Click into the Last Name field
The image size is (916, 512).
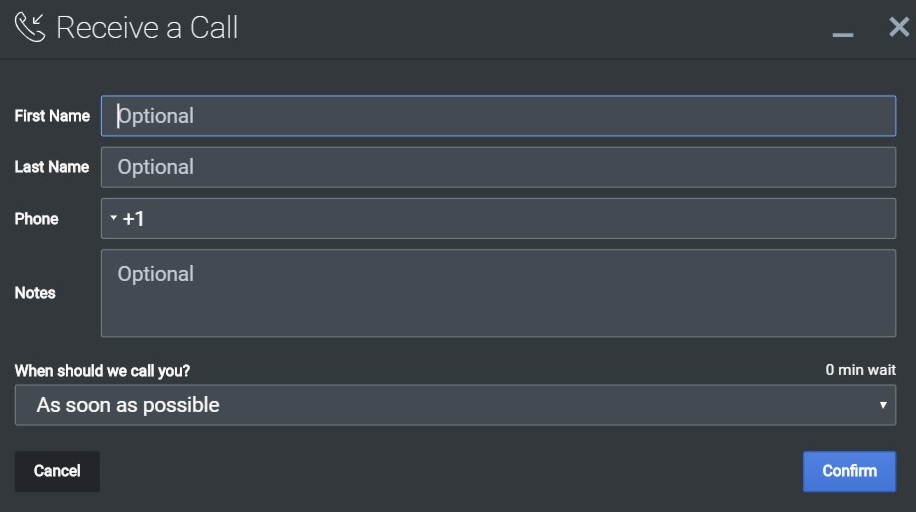498,167
